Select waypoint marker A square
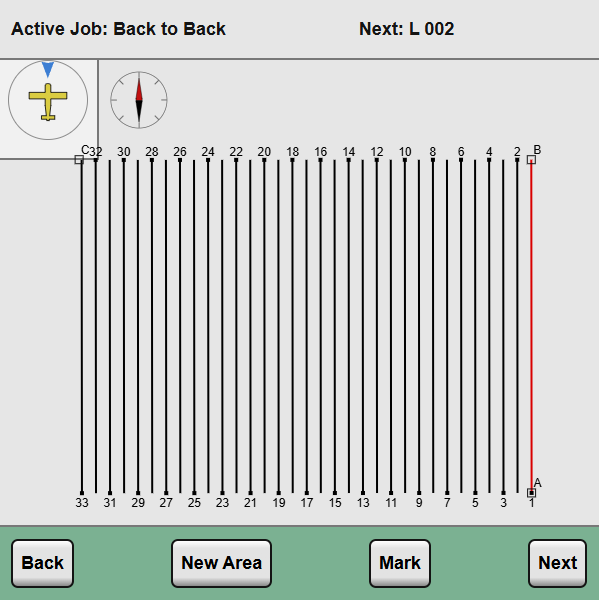 (531, 493)
